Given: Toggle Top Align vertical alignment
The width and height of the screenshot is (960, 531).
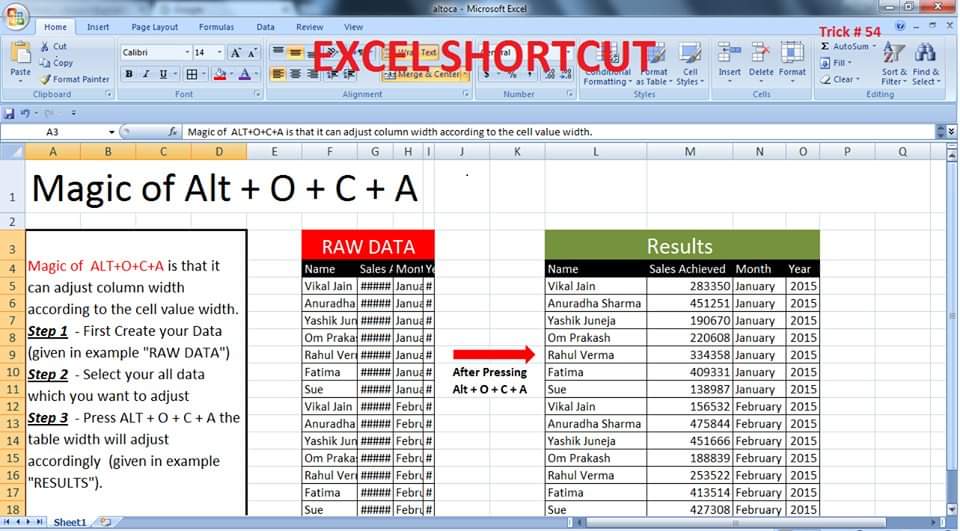Looking at the screenshot, I should (278, 52).
